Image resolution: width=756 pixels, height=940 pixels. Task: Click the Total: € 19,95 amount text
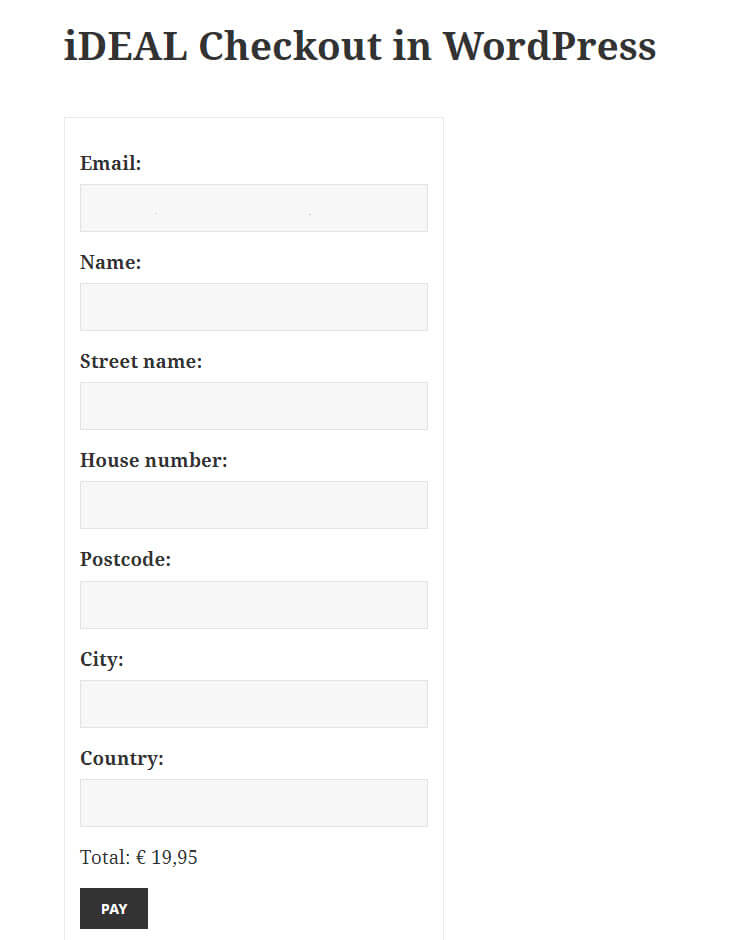tap(139, 857)
